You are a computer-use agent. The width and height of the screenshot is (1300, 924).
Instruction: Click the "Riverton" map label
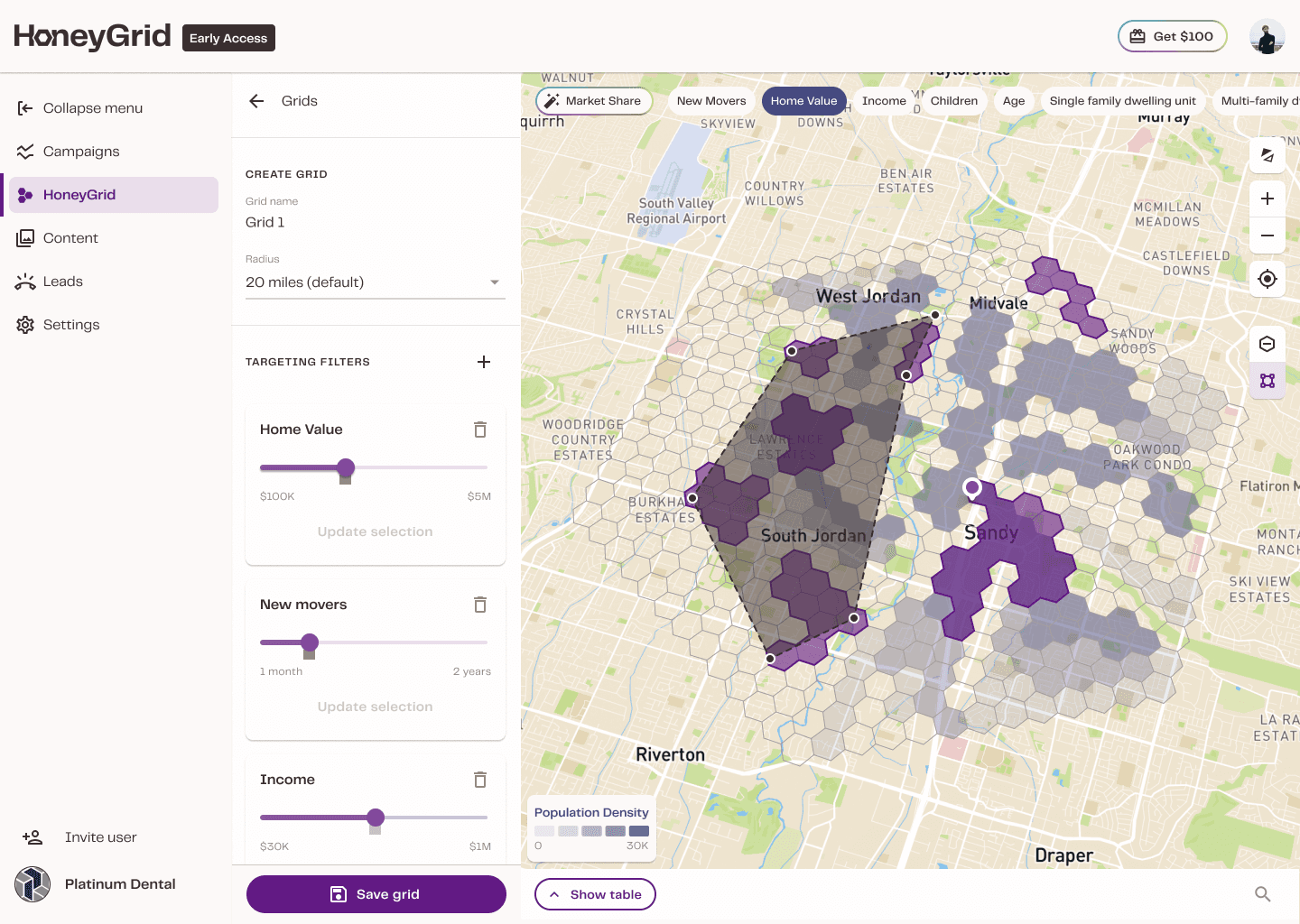(x=670, y=754)
